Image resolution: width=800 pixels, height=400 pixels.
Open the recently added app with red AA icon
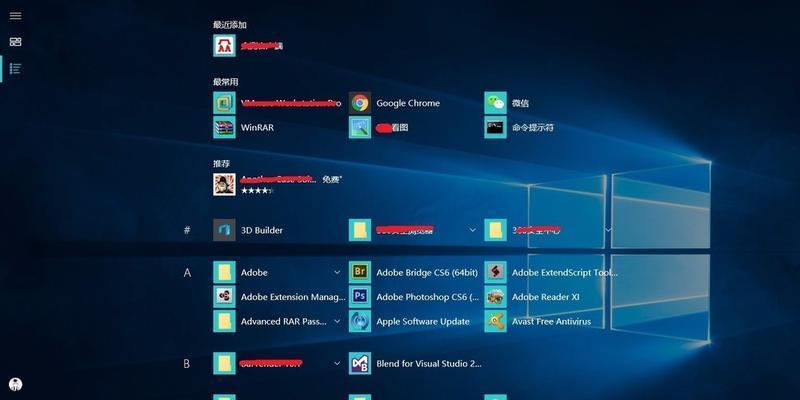(x=224, y=45)
